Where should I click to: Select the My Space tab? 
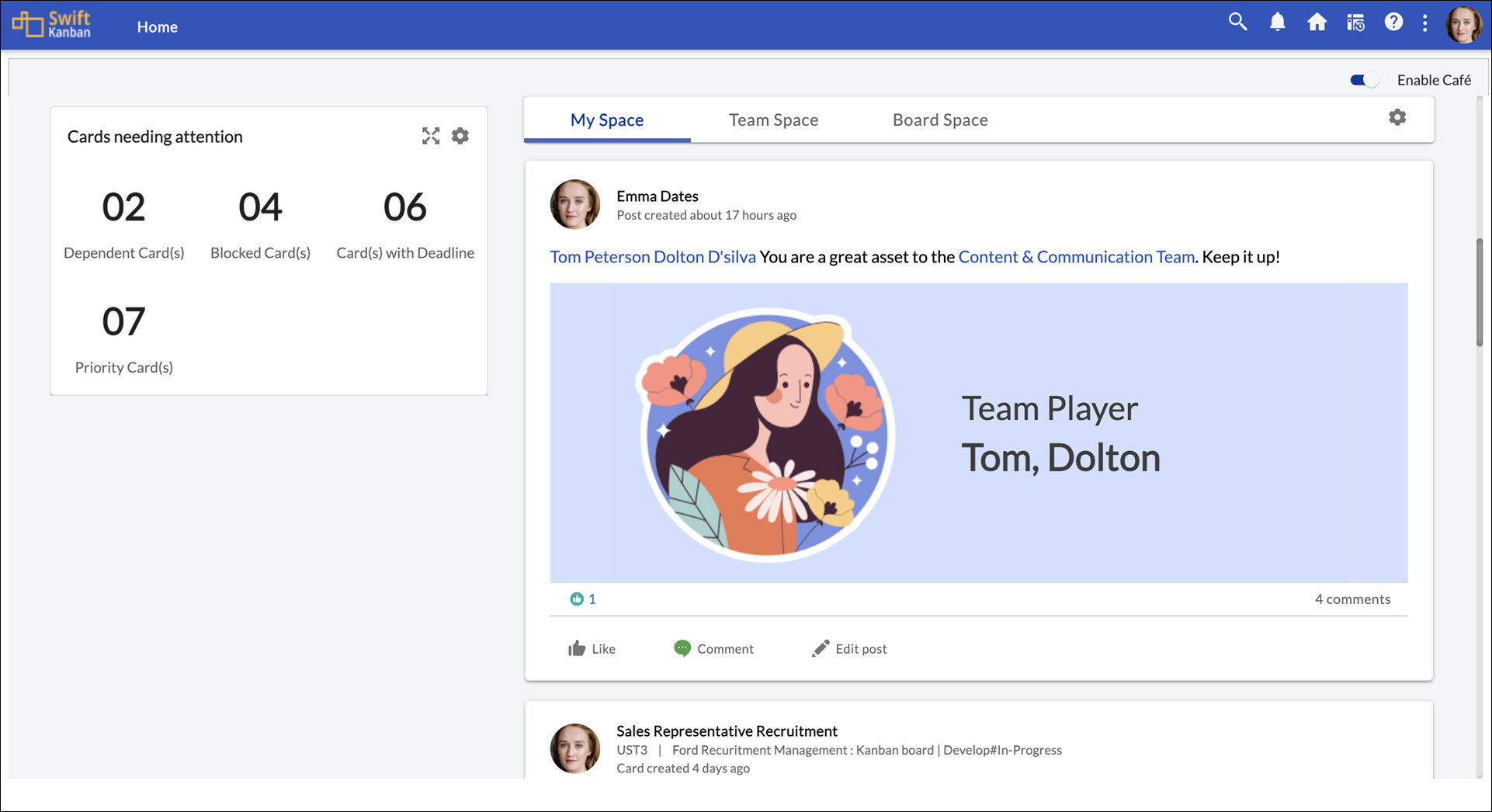(x=606, y=120)
